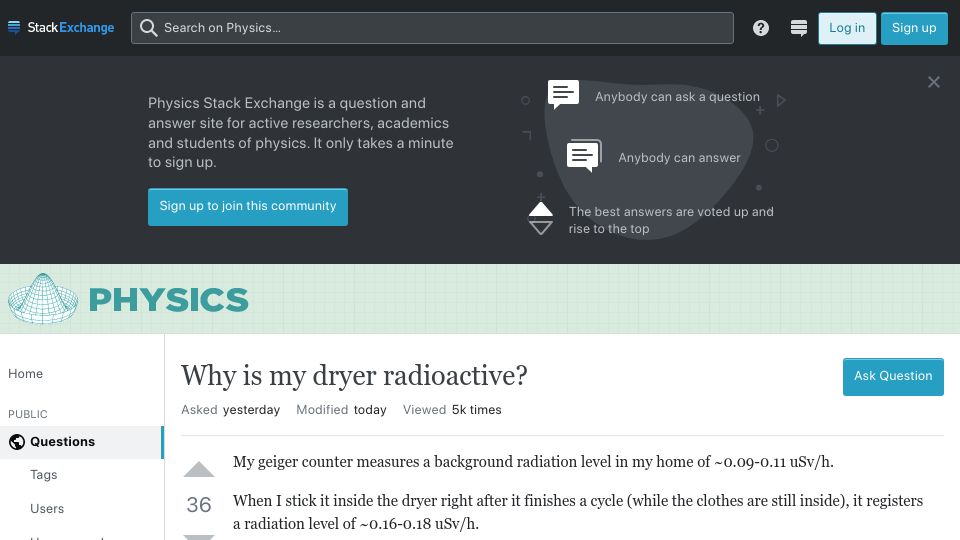Open the Home sidebar link
The image size is (960, 540).
[x=25, y=373]
